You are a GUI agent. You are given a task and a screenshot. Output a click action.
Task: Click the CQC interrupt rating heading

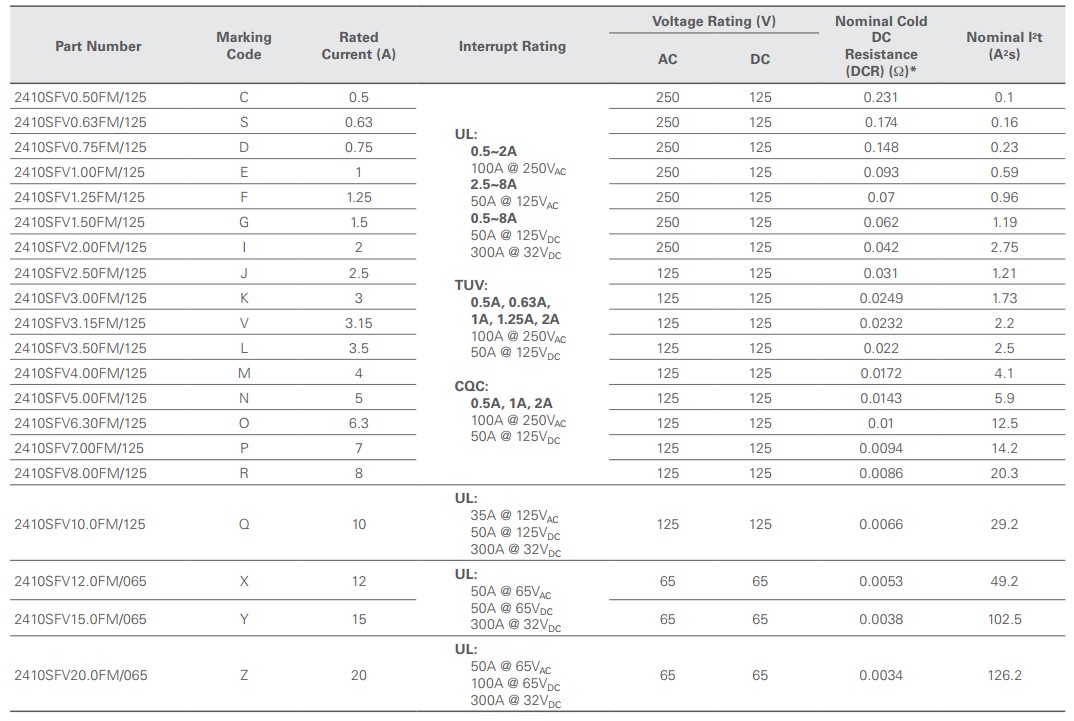click(472, 386)
